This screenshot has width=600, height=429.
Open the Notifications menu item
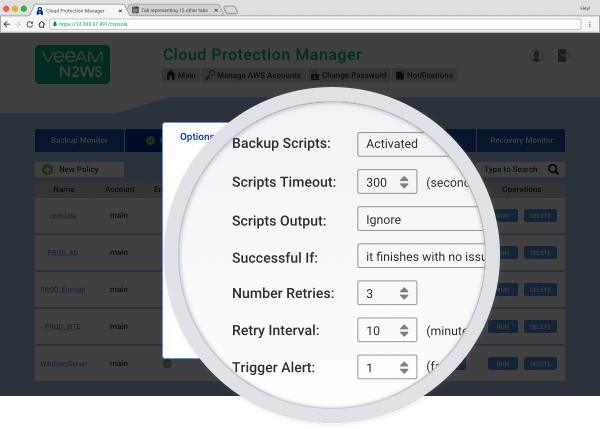point(424,75)
